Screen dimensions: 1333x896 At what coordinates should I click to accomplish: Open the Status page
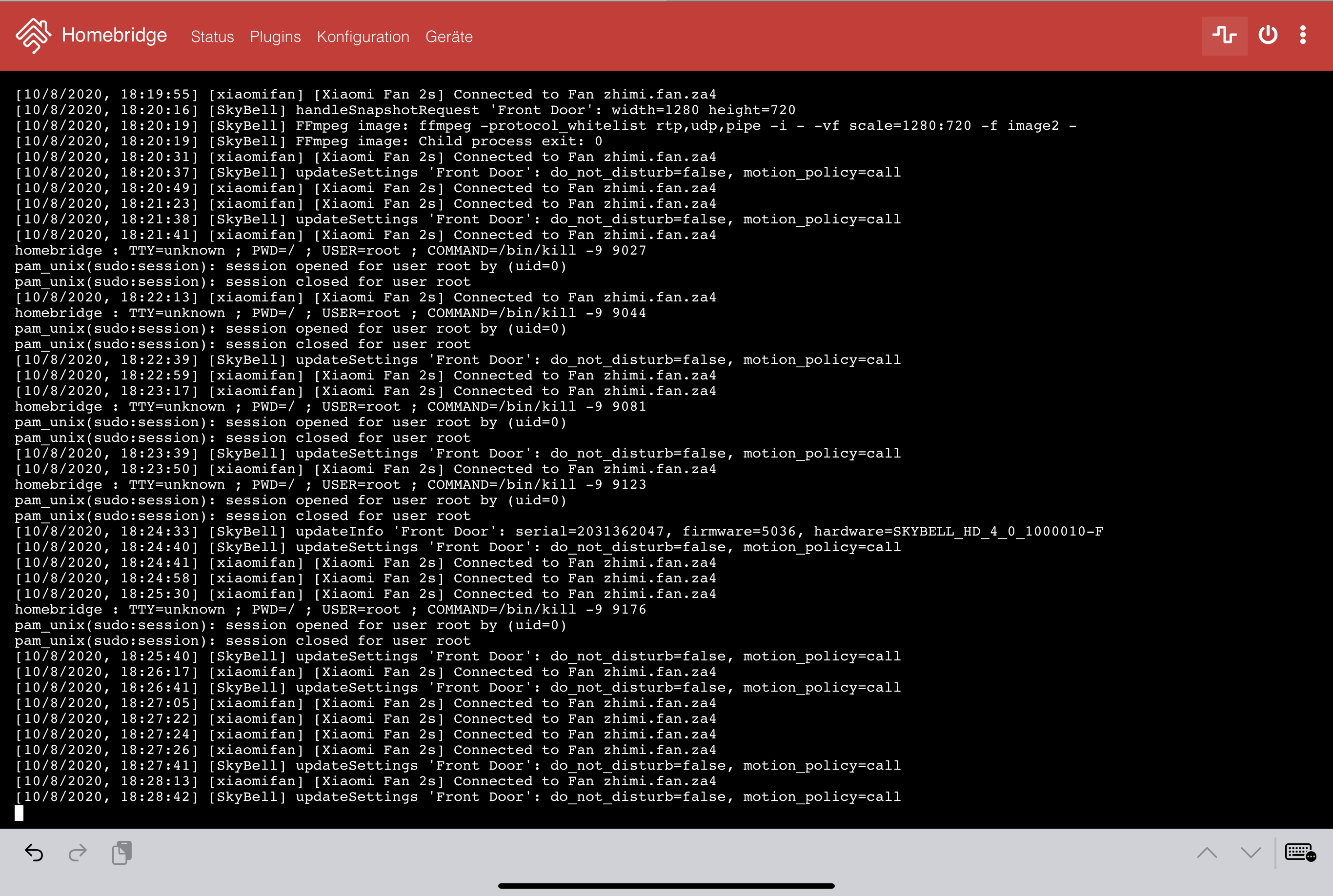click(x=212, y=37)
